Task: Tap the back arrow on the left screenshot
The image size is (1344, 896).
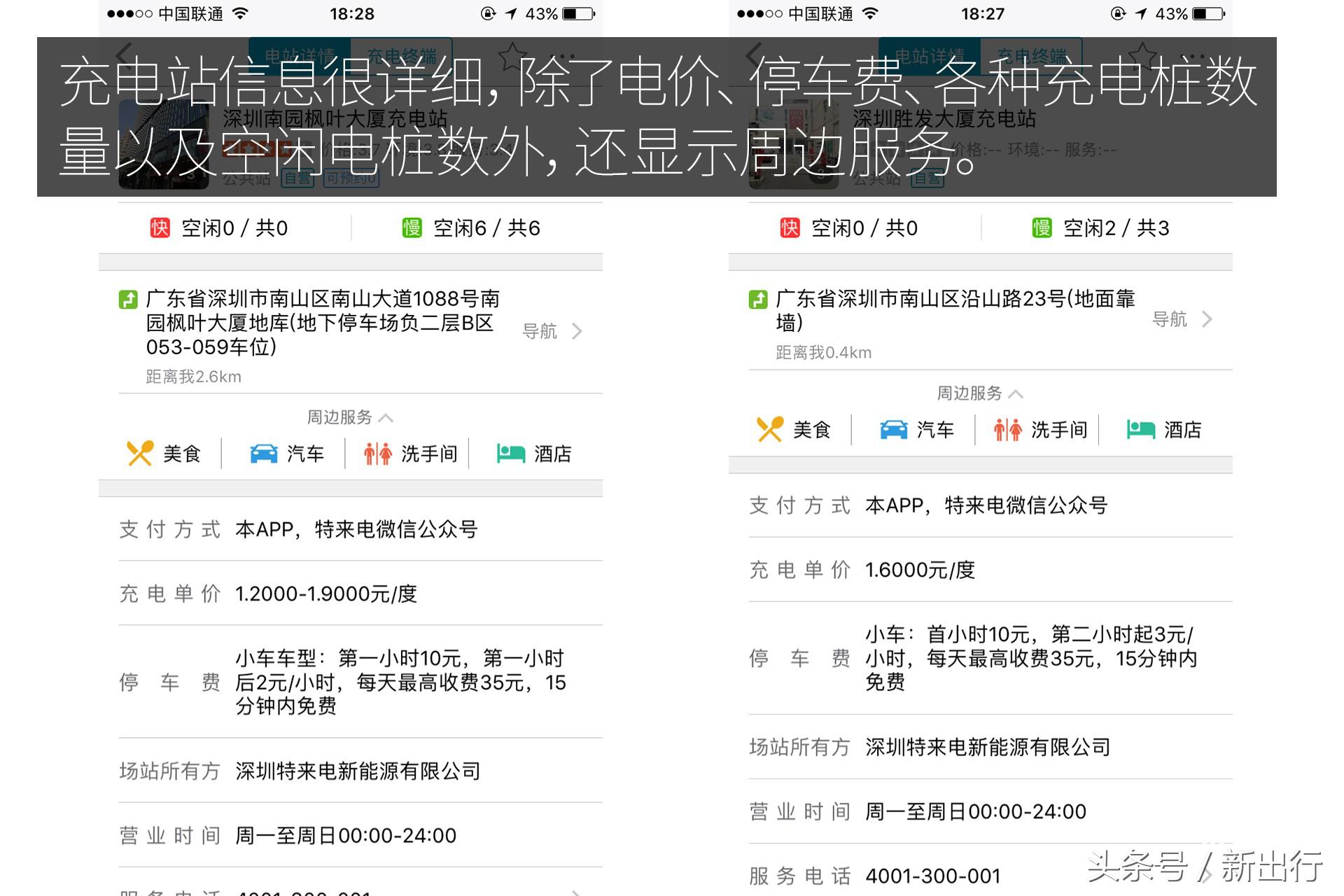Action: [122, 55]
